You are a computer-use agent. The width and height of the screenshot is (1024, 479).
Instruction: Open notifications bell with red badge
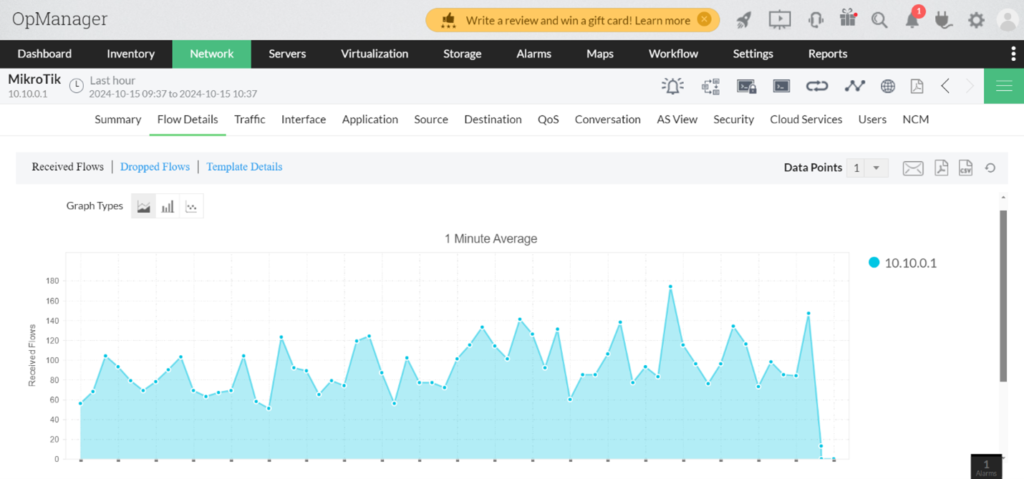point(912,19)
